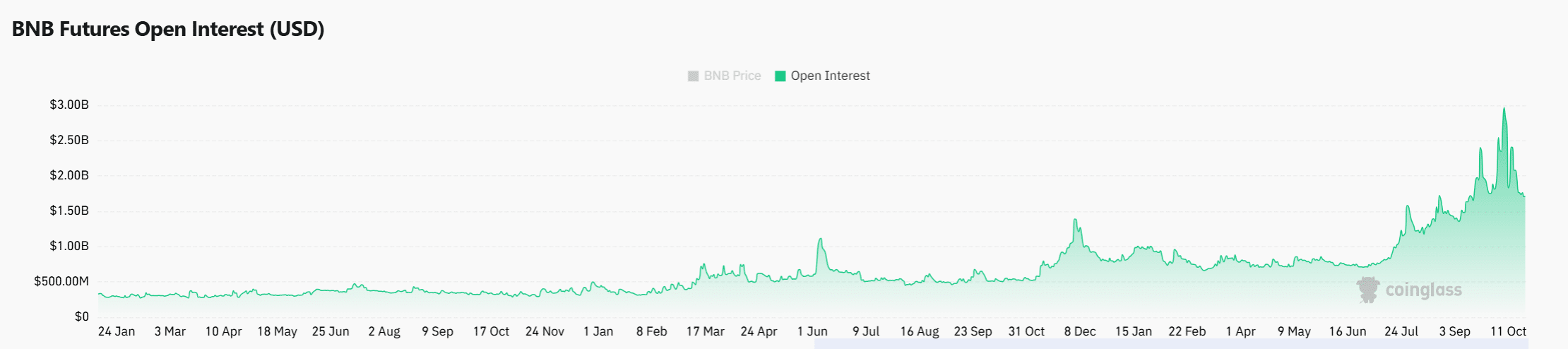The width and height of the screenshot is (1568, 349).
Task: Click the highest peak near 11 Oct
Action: [1504, 110]
